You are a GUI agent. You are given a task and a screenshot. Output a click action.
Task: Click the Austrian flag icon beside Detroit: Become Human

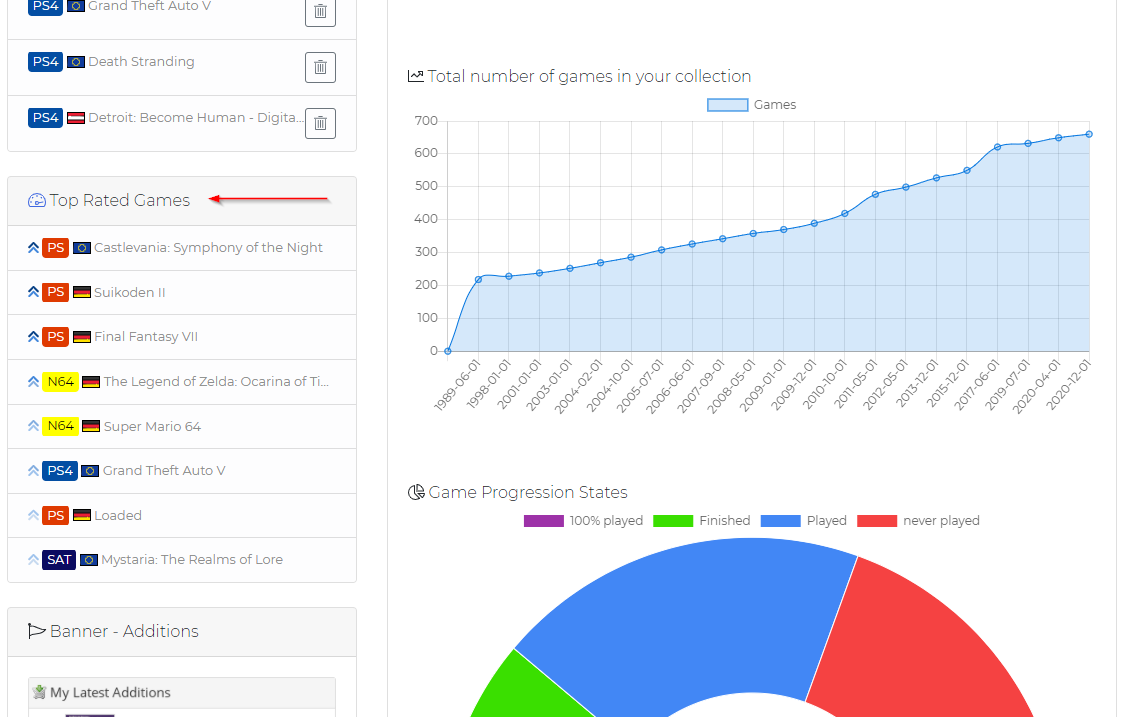pyautogui.click(x=76, y=118)
